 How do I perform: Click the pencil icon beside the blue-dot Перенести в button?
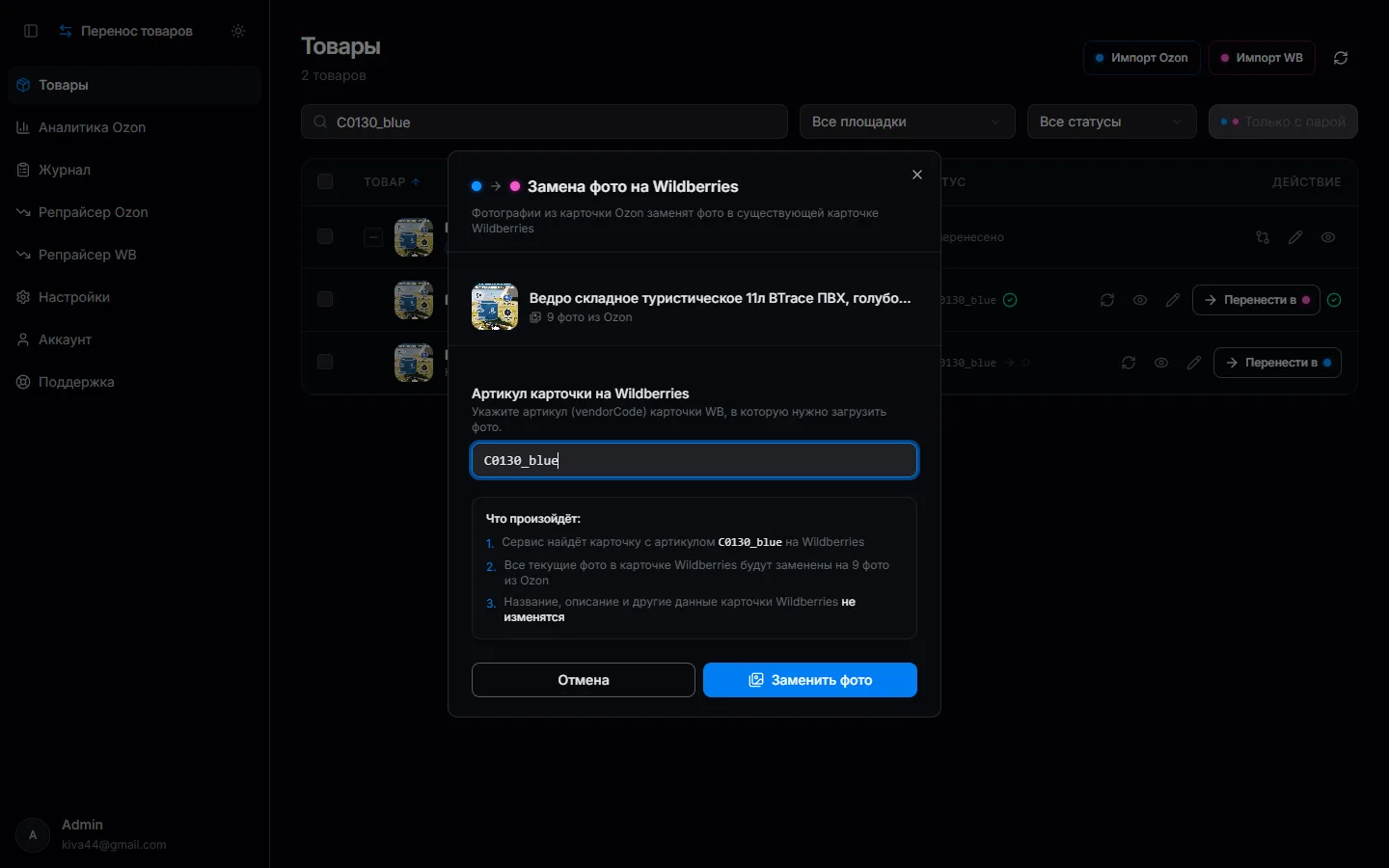click(x=1194, y=363)
